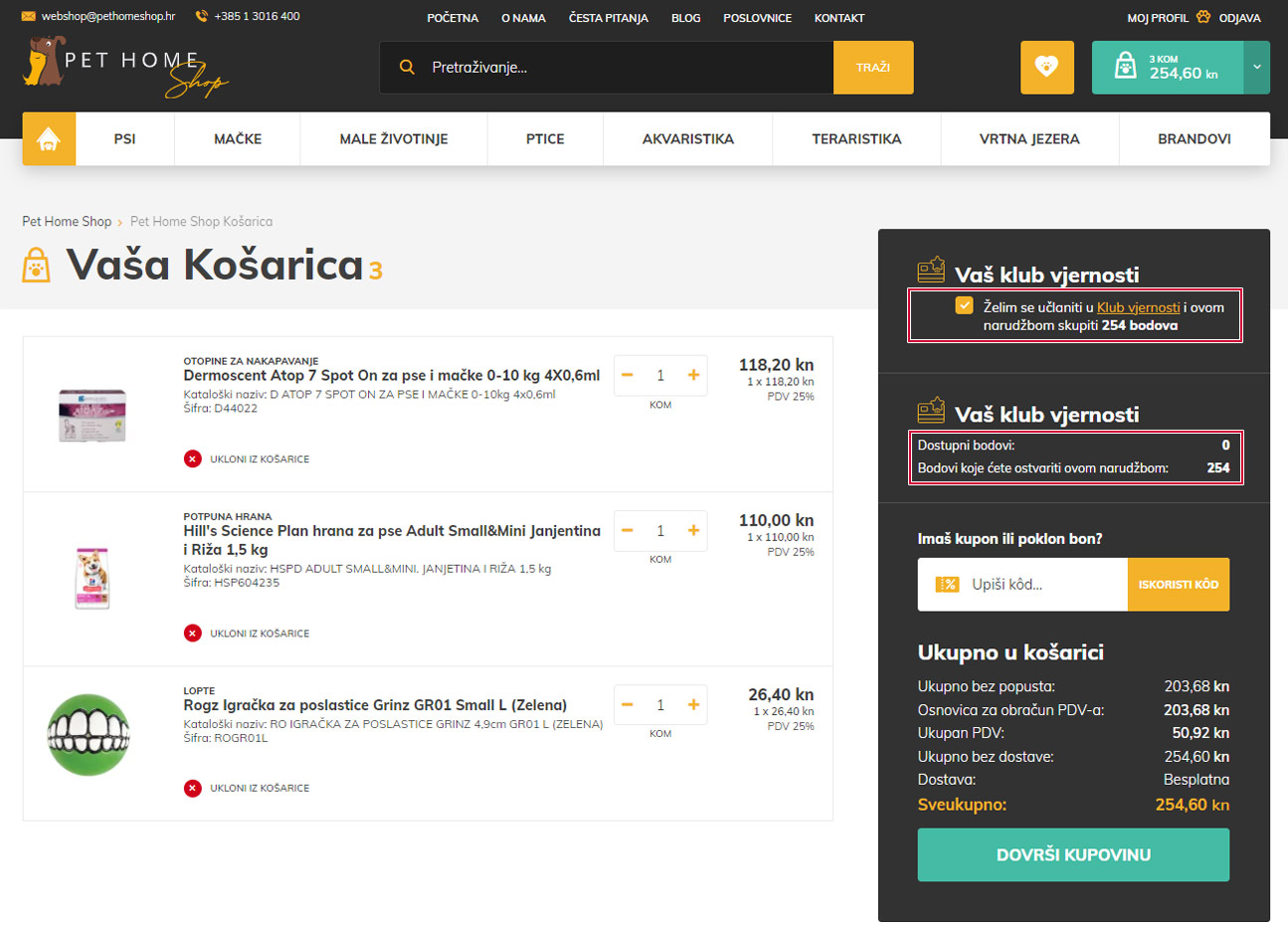Image resolution: width=1288 pixels, height=925 pixels.
Task: Open the PSI category
Action: tap(124, 139)
